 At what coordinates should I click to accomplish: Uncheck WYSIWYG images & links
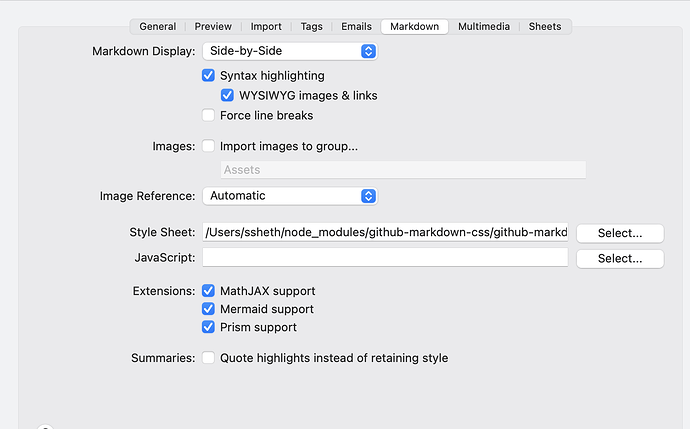(x=228, y=96)
